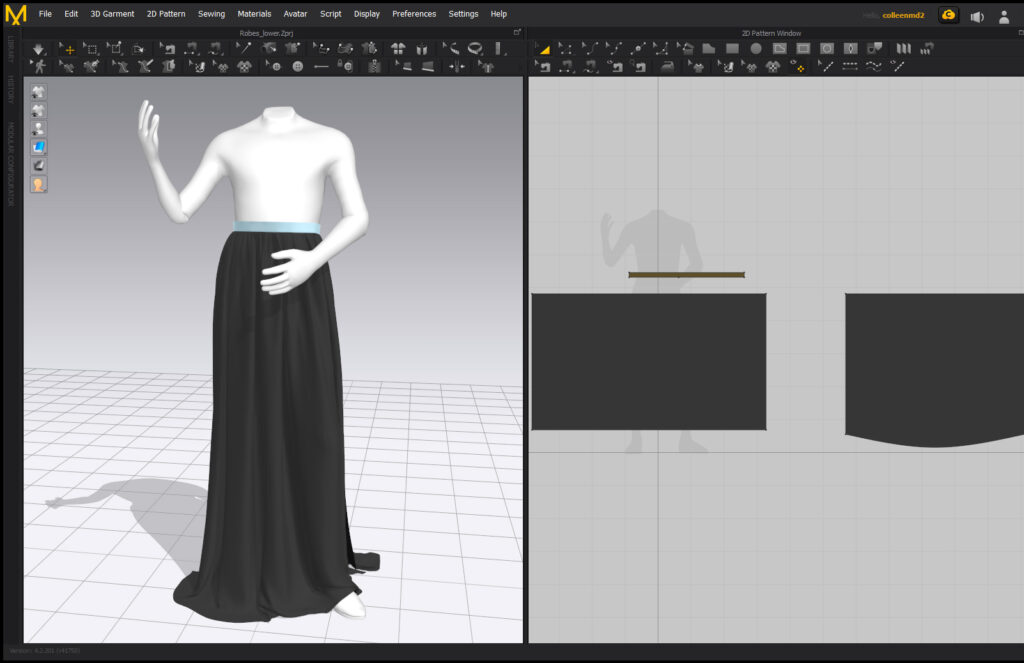Viewport: 1024px width, 663px height.
Task: Toggle avatar visibility in the left sidebar
Action: tap(38, 126)
